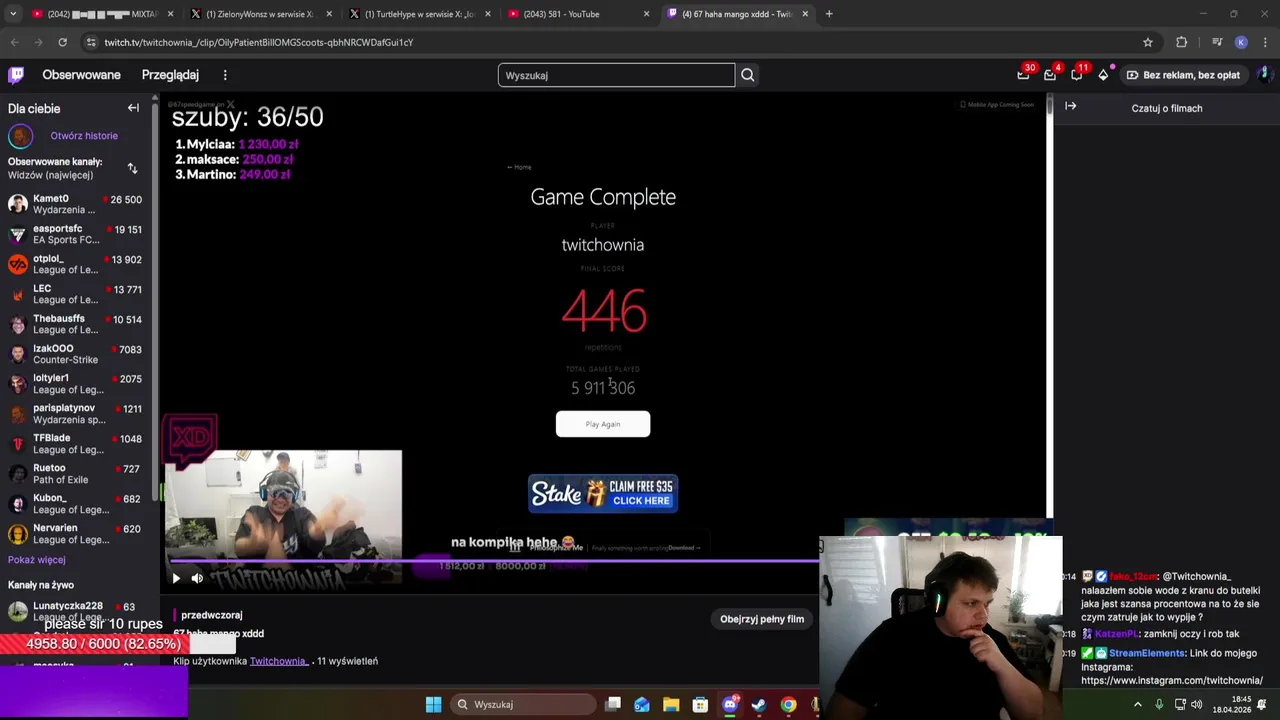Open the Twitch home logo
Image resolution: width=1280 pixels, height=720 pixels.
pos(16,75)
